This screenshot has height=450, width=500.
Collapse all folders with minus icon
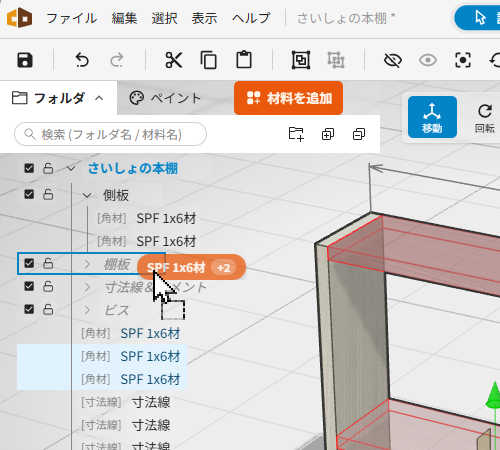[359, 134]
